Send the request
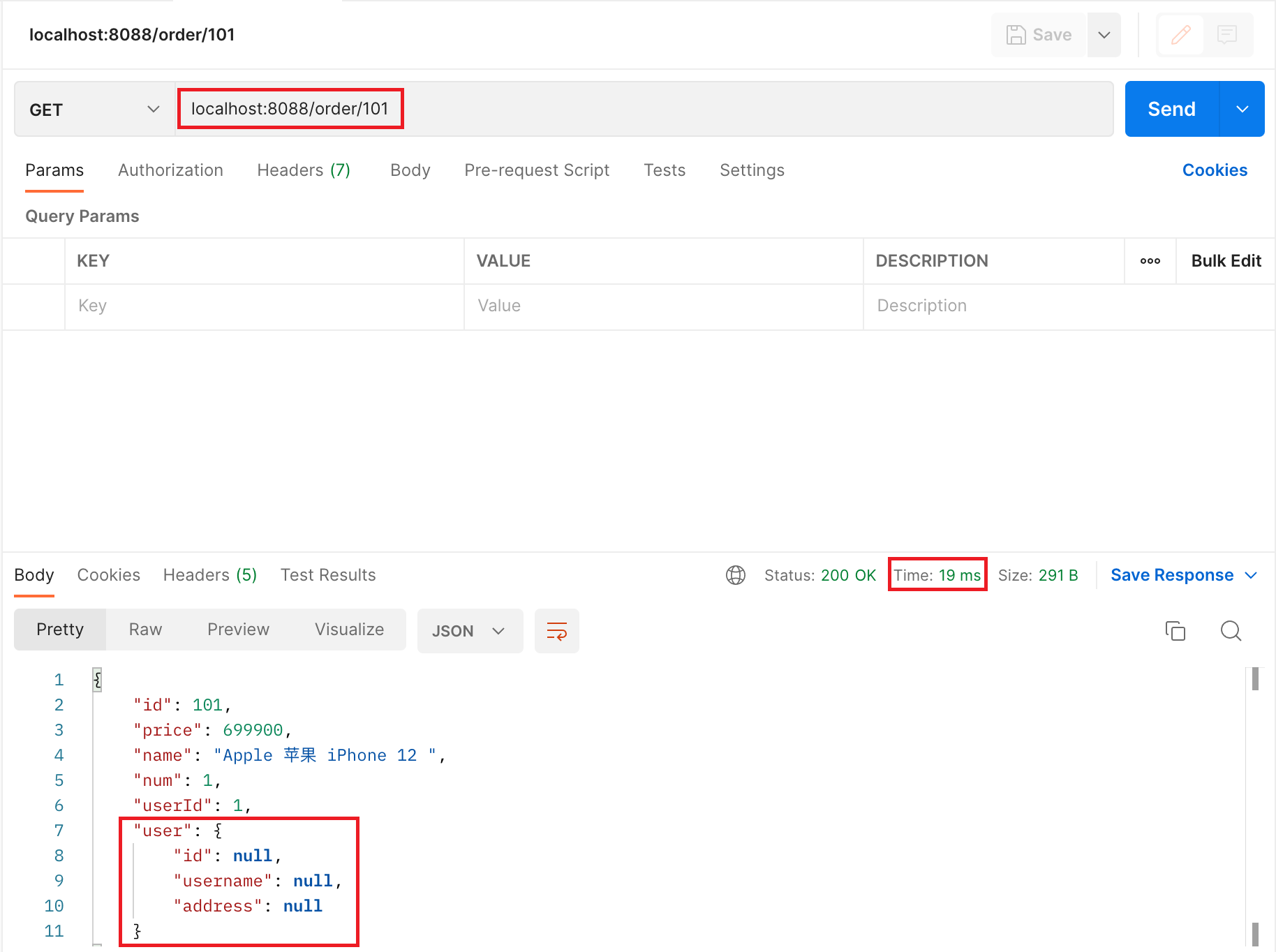1276x952 pixels. (x=1171, y=109)
